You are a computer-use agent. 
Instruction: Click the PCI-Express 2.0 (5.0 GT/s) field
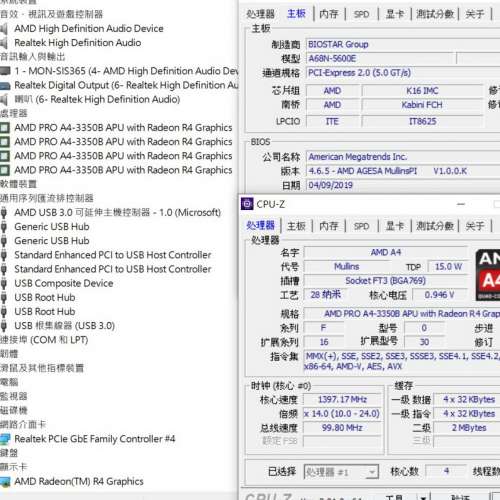(x=403, y=73)
